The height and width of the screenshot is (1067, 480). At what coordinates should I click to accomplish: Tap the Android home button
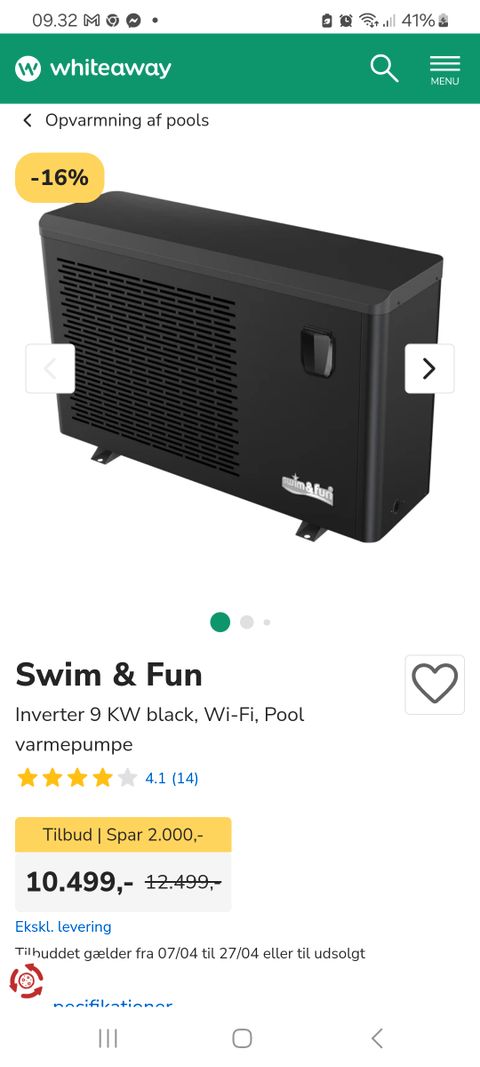pyautogui.click(x=242, y=1038)
